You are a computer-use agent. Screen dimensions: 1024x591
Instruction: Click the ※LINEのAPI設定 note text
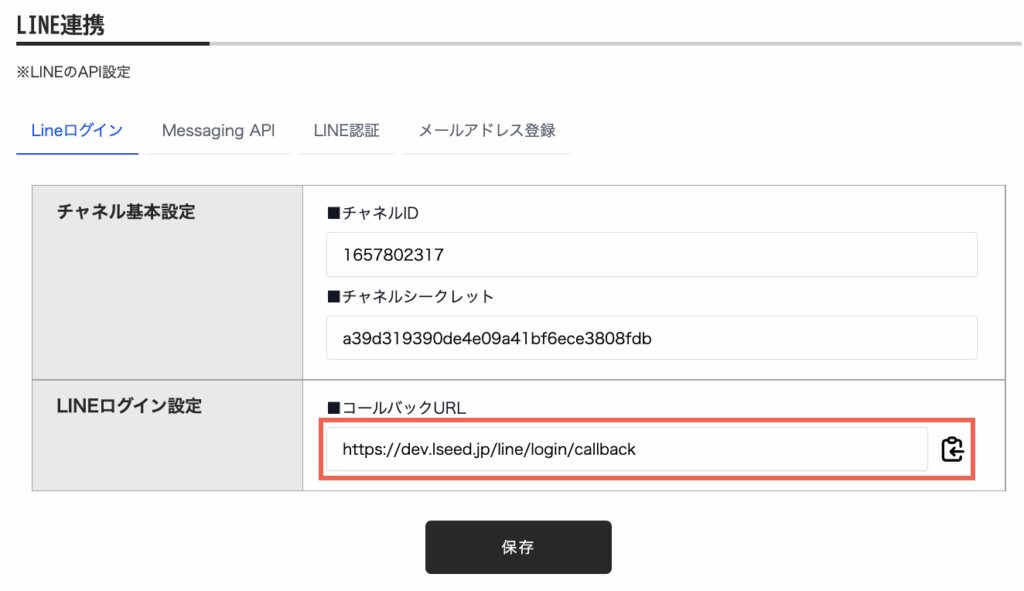pyautogui.click(x=73, y=72)
